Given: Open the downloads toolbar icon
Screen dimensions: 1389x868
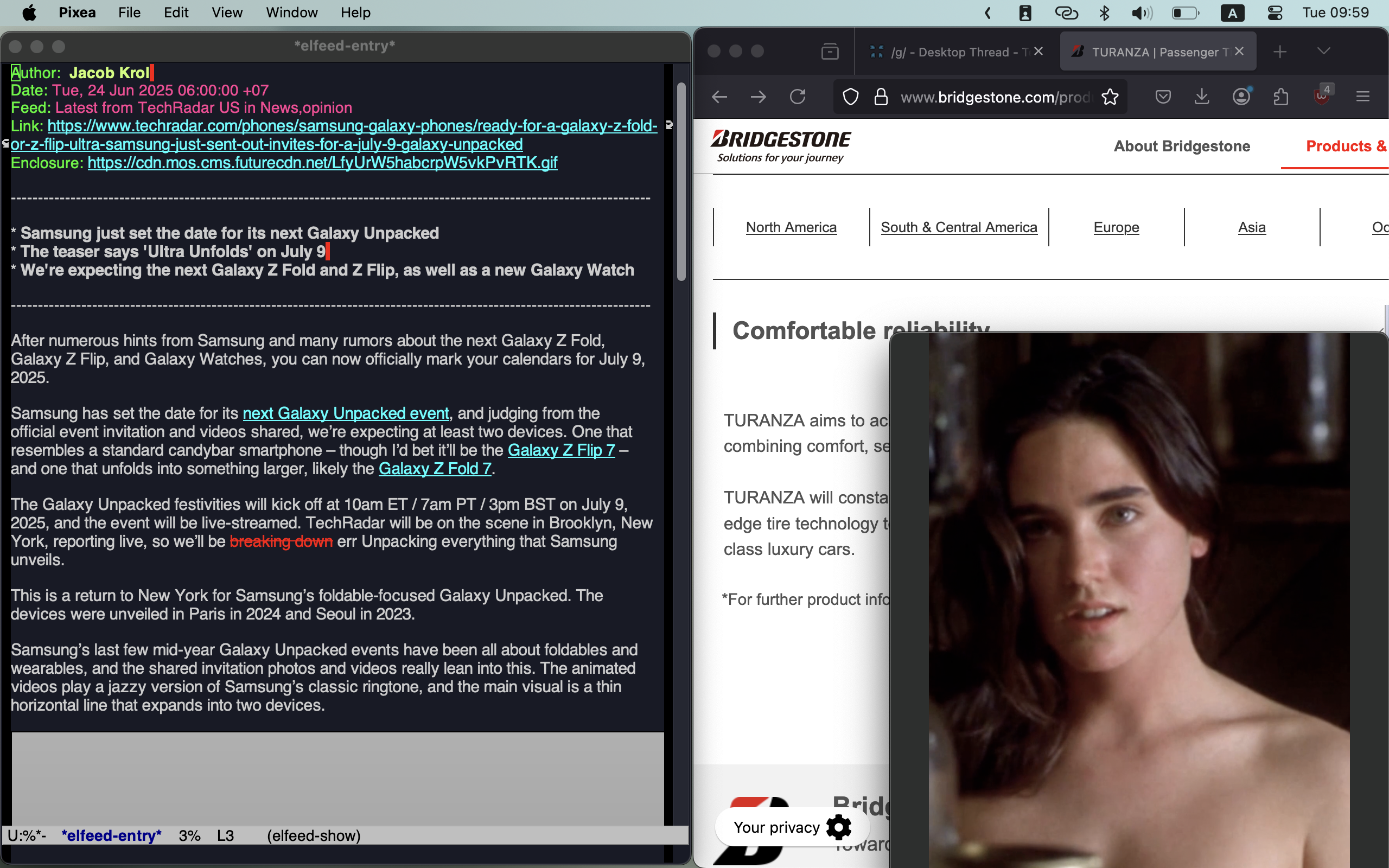Looking at the screenshot, I should 1202,97.
